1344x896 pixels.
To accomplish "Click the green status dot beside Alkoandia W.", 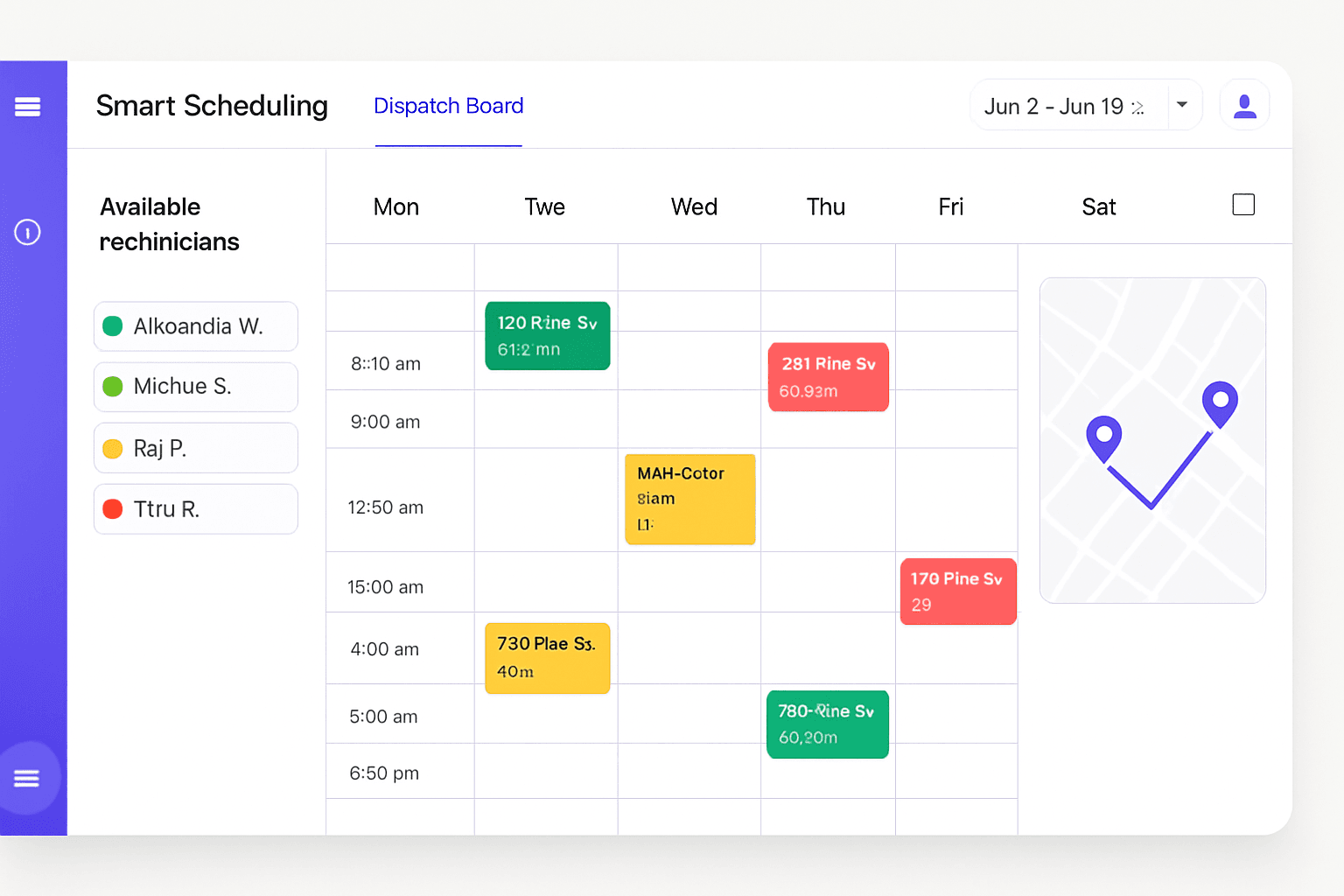I will click(x=113, y=325).
